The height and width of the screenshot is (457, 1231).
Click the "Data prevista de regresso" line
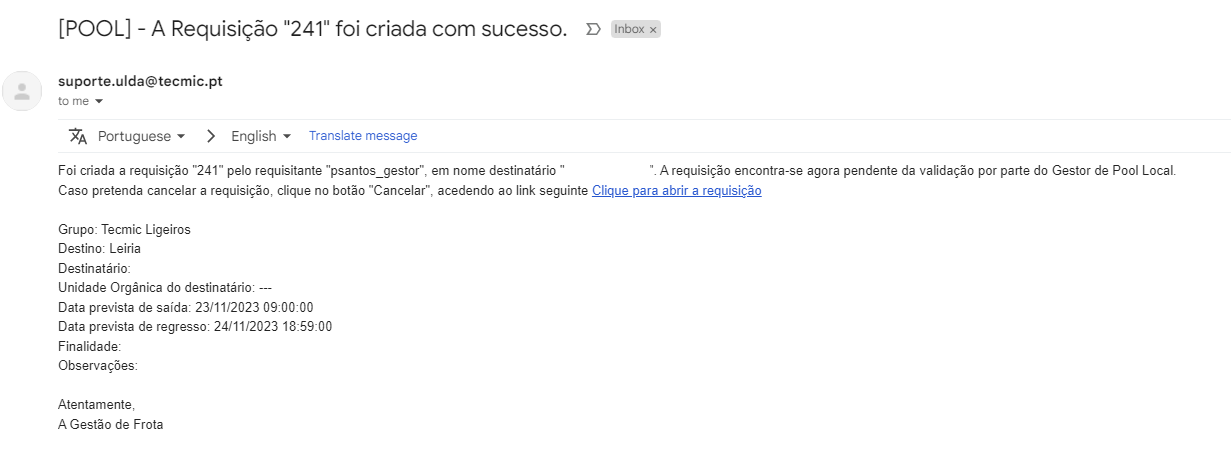point(195,327)
